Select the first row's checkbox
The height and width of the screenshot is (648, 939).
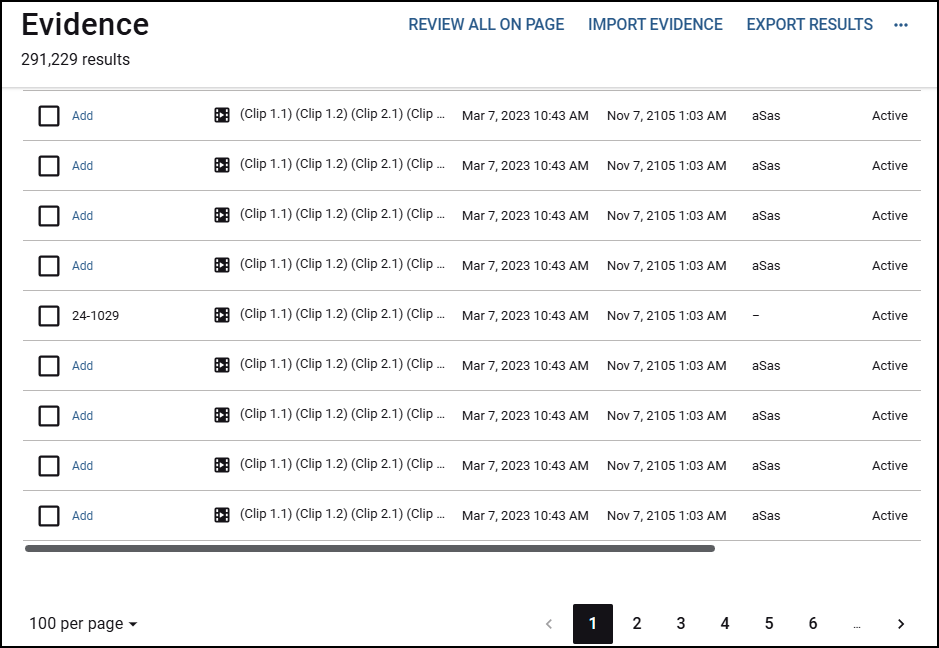click(49, 116)
